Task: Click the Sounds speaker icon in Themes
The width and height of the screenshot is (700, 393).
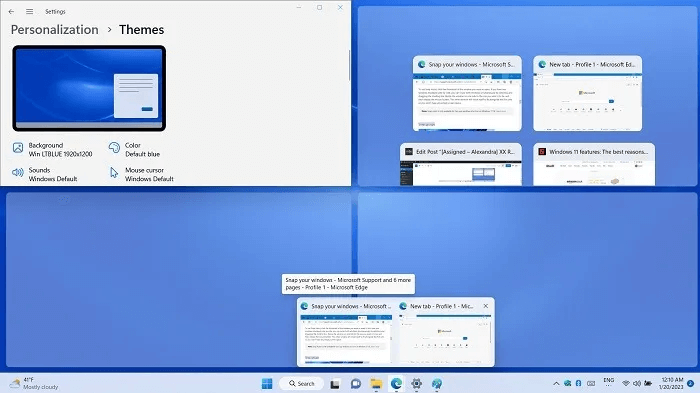Action: 18,172
